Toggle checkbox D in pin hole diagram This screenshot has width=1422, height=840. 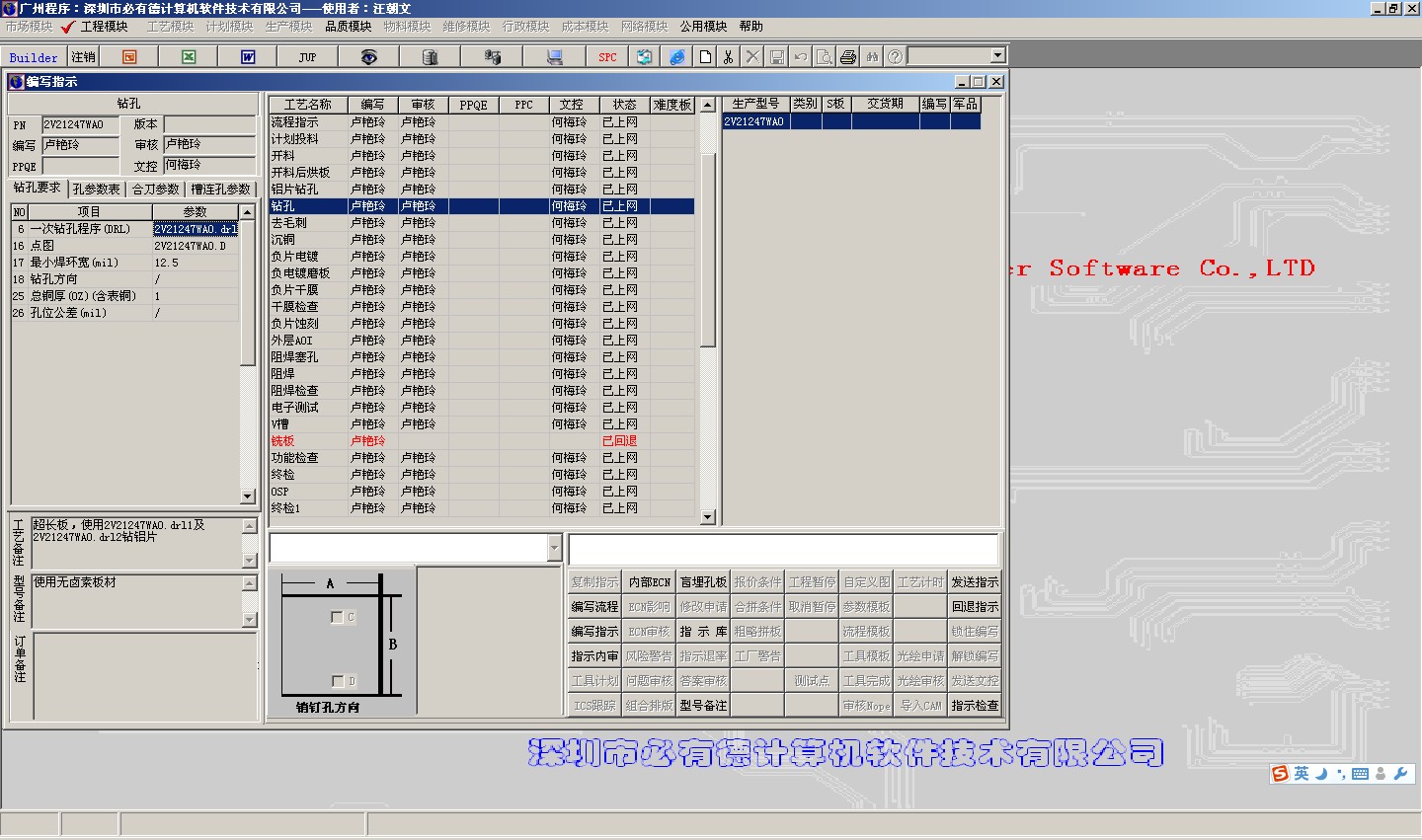(x=337, y=681)
